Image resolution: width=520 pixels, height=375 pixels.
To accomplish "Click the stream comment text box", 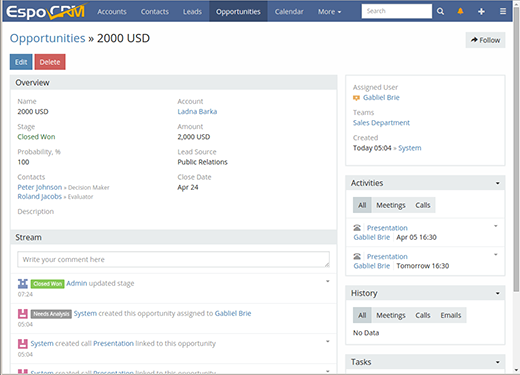I will click(x=173, y=259).
